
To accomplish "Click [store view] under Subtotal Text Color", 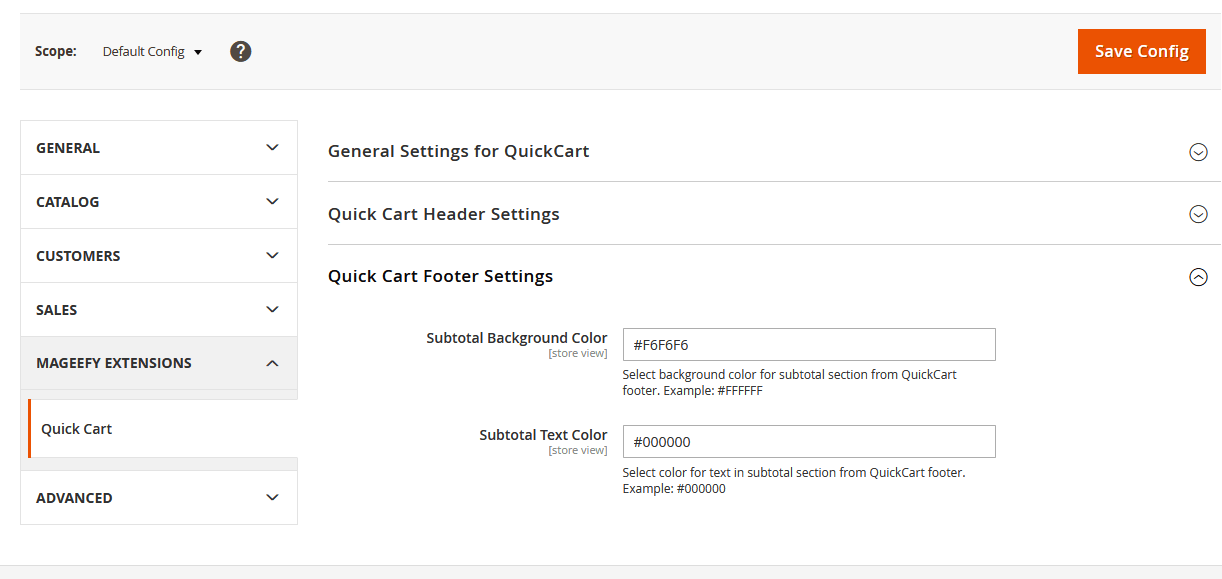I will pyautogui.click(x=578, y=450).
